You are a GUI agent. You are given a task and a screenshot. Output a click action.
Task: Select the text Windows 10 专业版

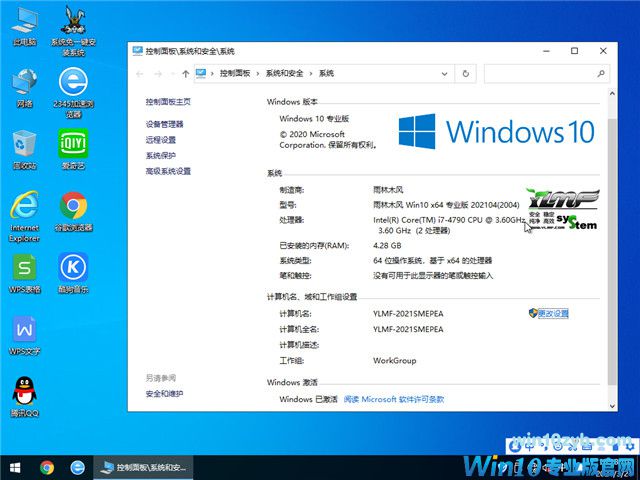[x=314, y=119]
